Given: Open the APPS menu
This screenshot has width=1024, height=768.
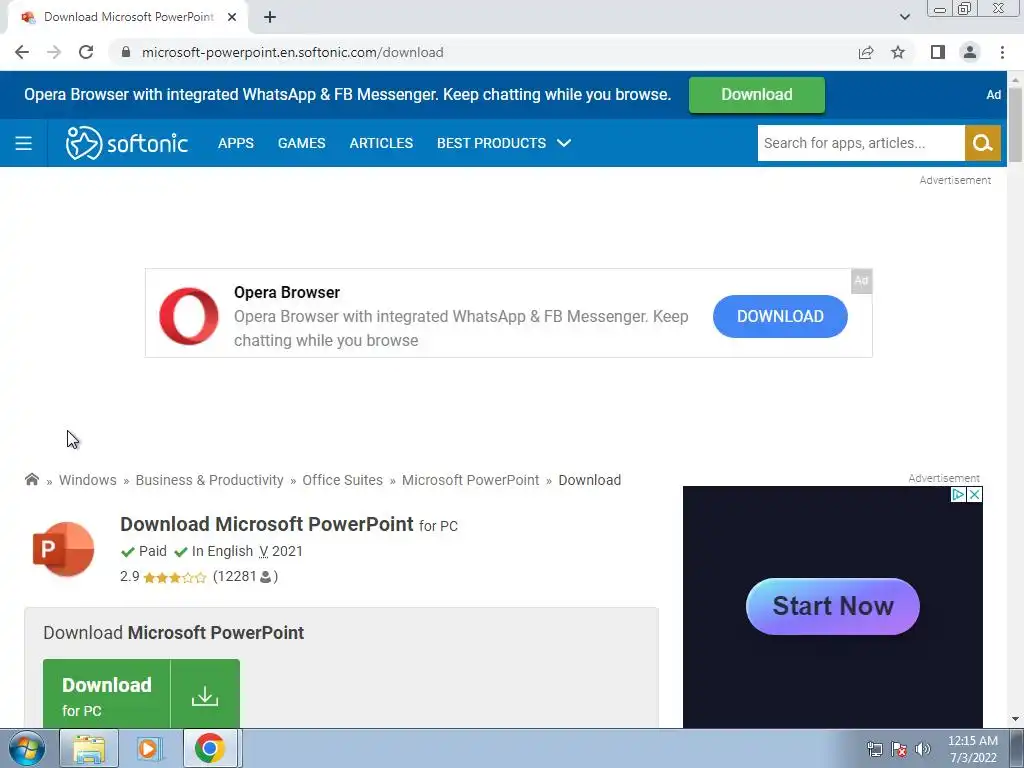Looking at the screenshot, I should pyautogui.click(x=236, y=143).
